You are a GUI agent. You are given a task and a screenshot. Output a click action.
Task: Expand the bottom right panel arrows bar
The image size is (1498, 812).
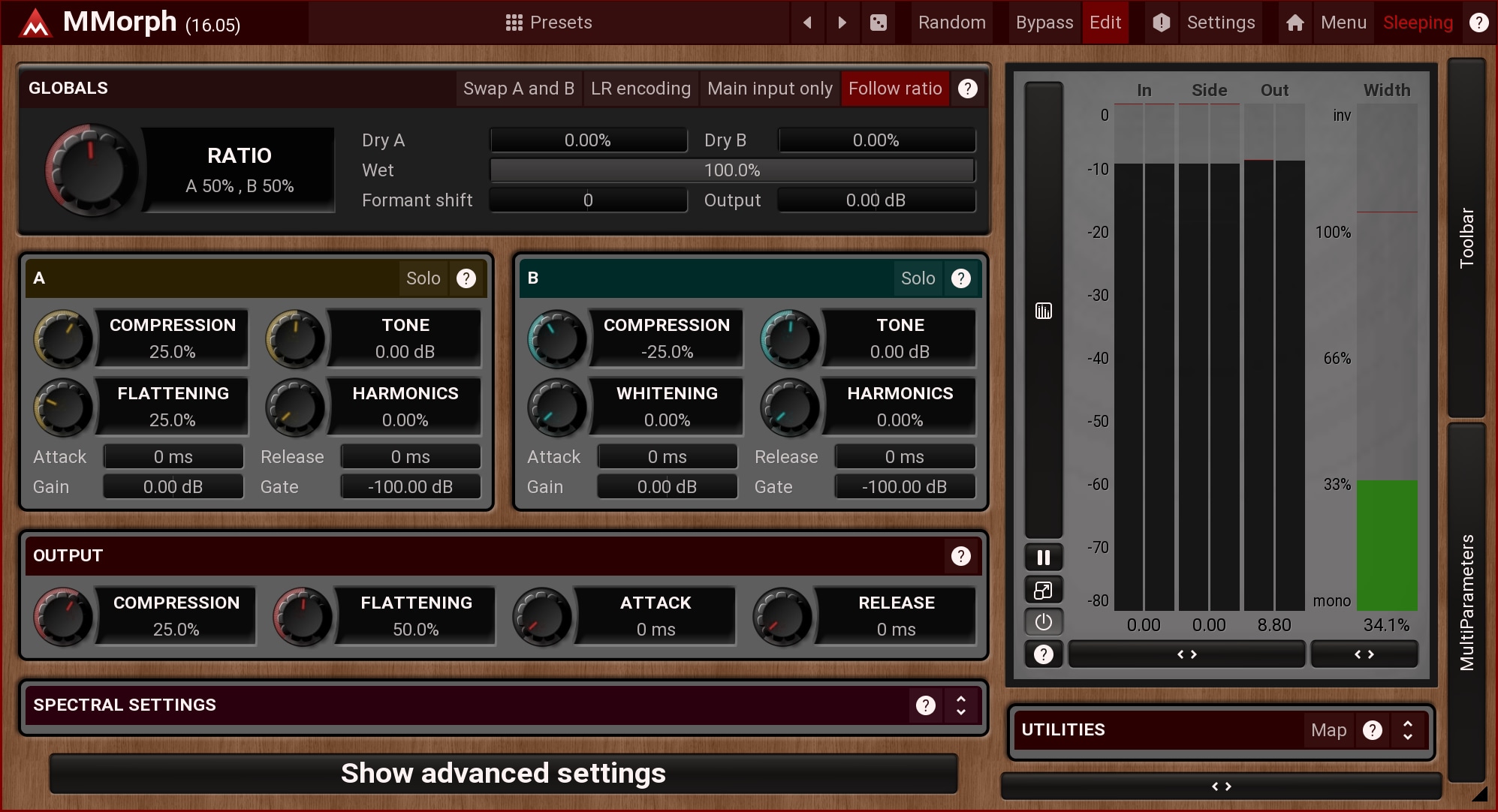point(1221,786)
